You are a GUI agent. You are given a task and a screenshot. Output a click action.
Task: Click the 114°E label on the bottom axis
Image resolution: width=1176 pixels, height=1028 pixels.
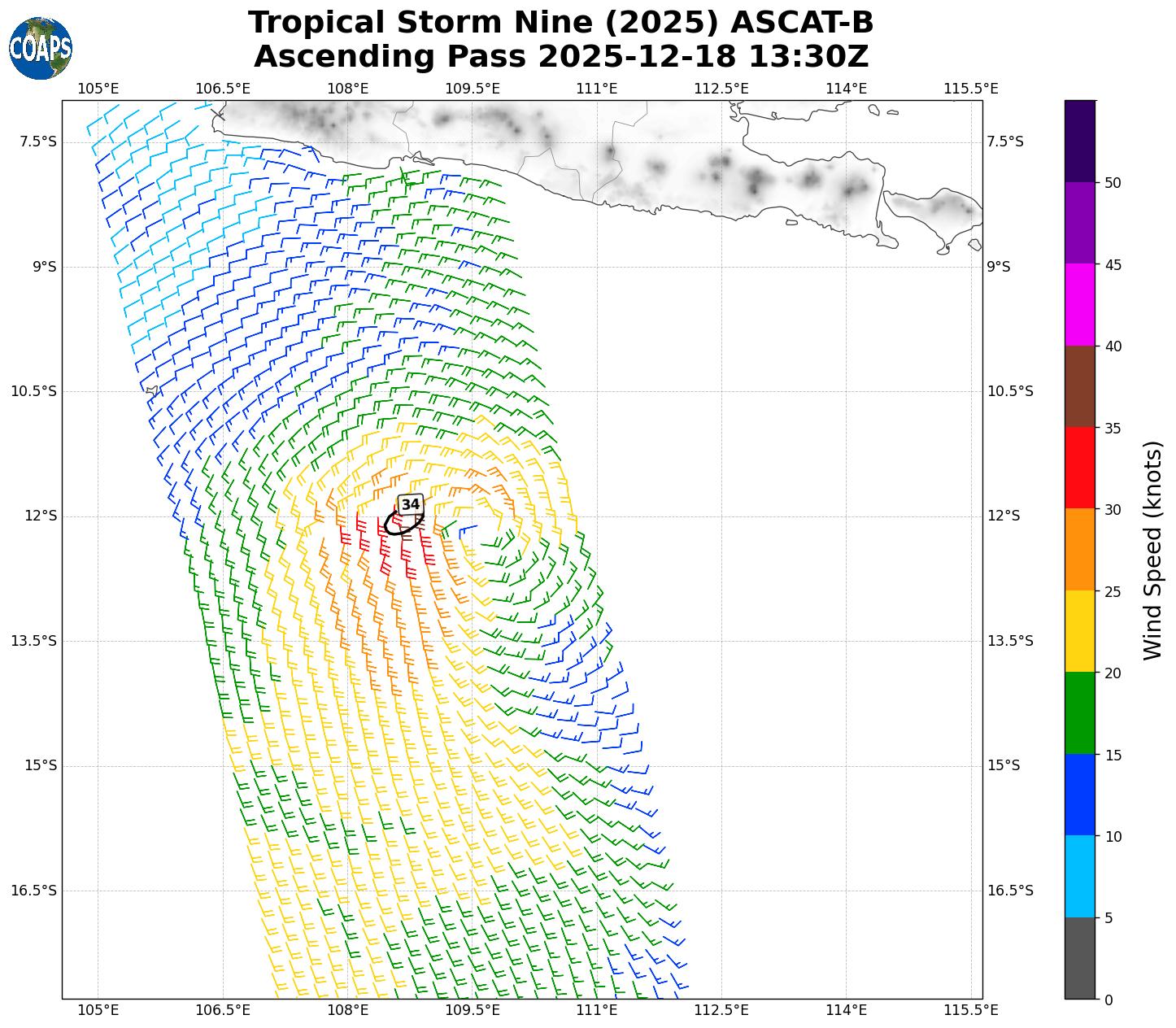tap(846, 1010)
